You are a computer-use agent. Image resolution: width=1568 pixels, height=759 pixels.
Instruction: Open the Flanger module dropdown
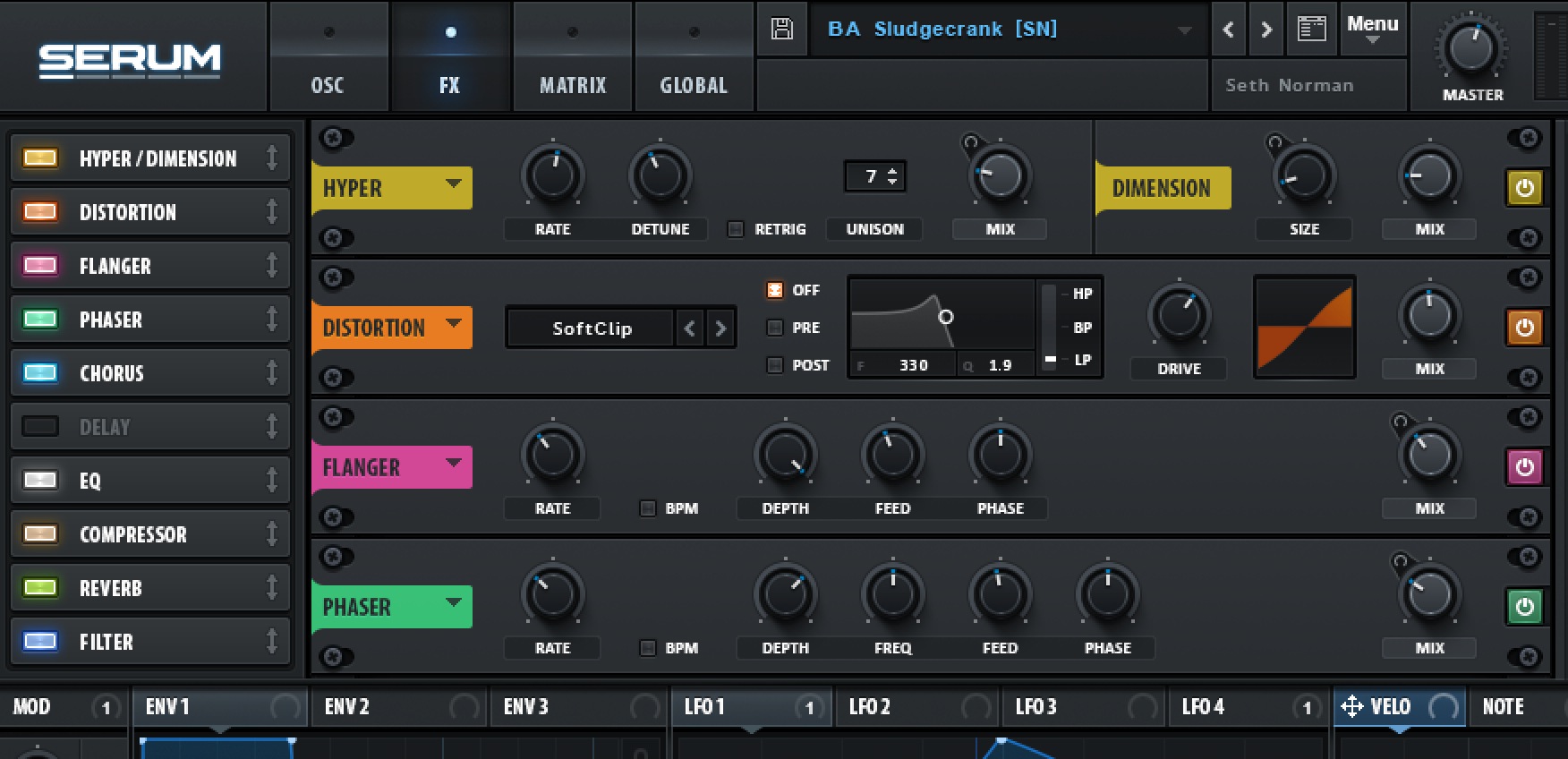[x=454, y=463]
